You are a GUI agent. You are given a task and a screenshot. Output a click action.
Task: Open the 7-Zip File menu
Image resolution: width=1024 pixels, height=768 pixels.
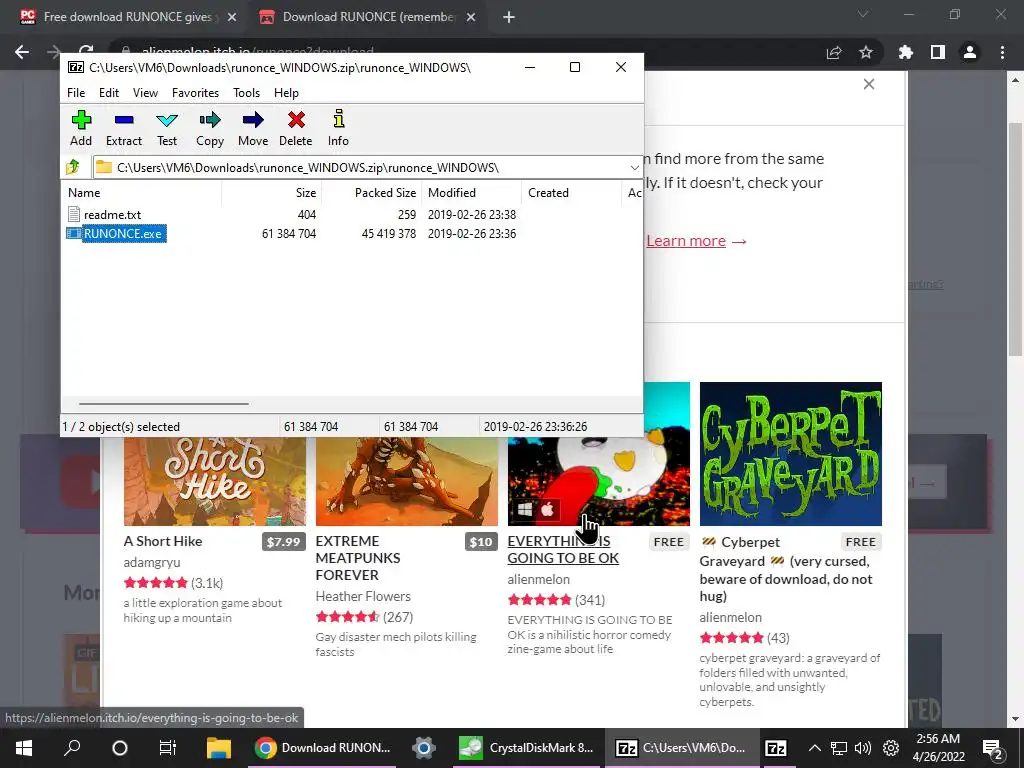point(76,93)
